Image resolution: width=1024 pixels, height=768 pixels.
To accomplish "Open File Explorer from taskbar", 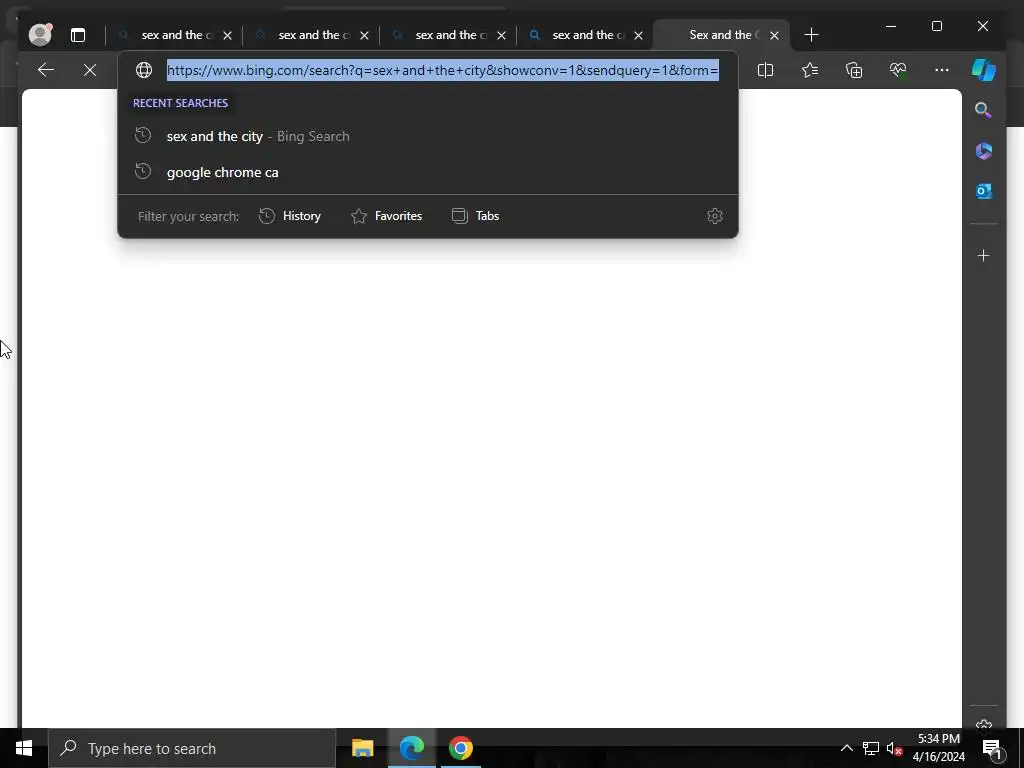I will pyautogui.click(x=362, y=748).
